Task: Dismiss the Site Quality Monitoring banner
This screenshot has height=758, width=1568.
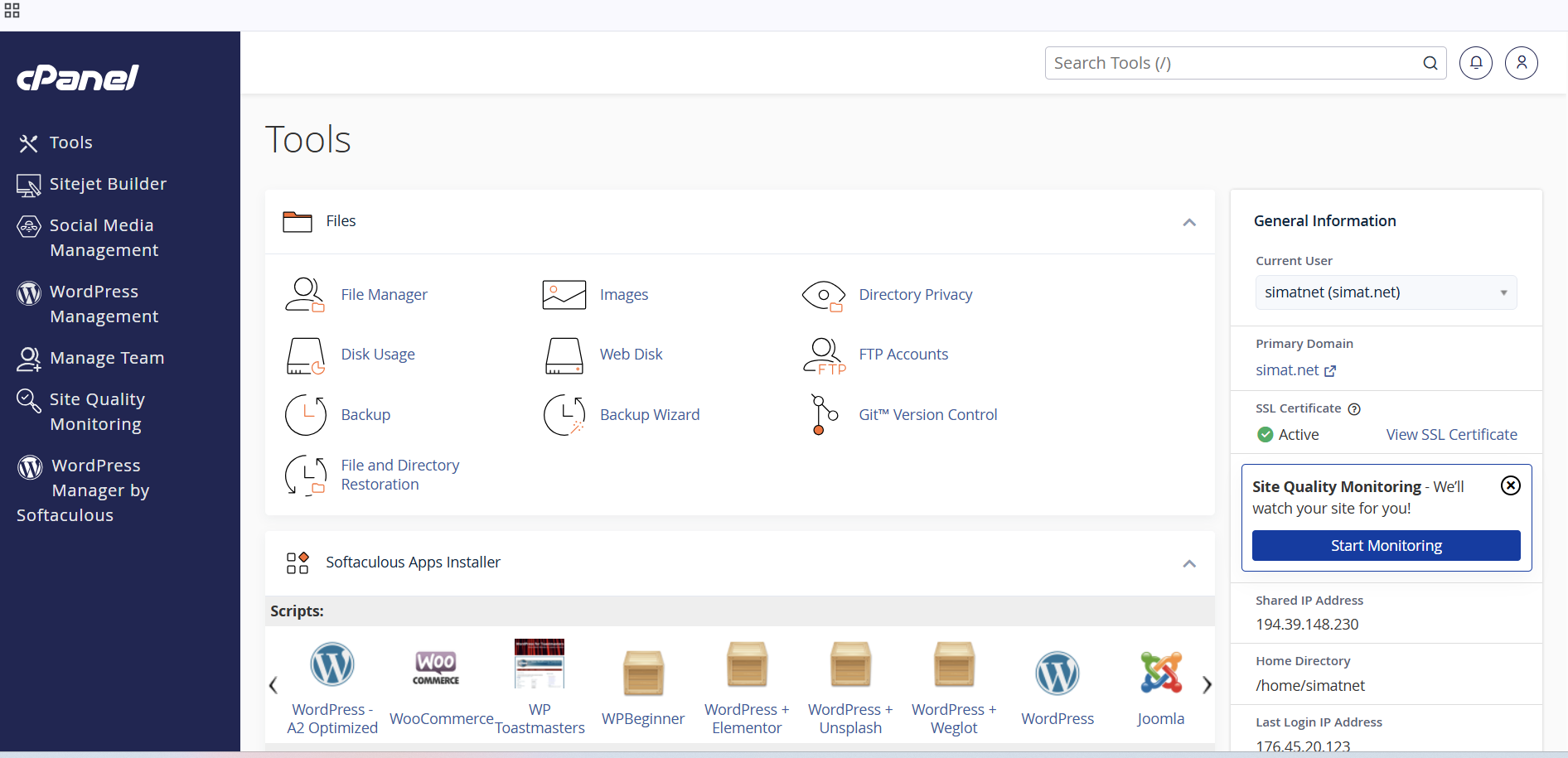Action: [x=1511, y=485]
